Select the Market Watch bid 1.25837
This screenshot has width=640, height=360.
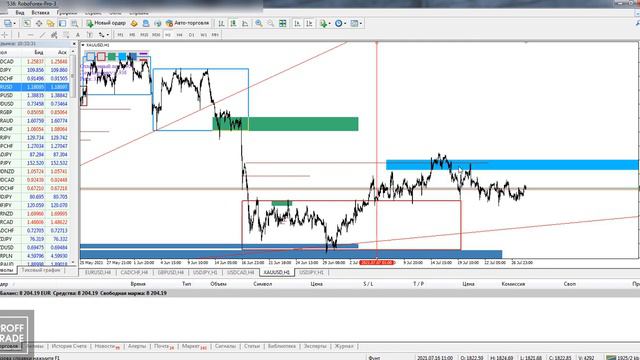(x=36, y=61)
